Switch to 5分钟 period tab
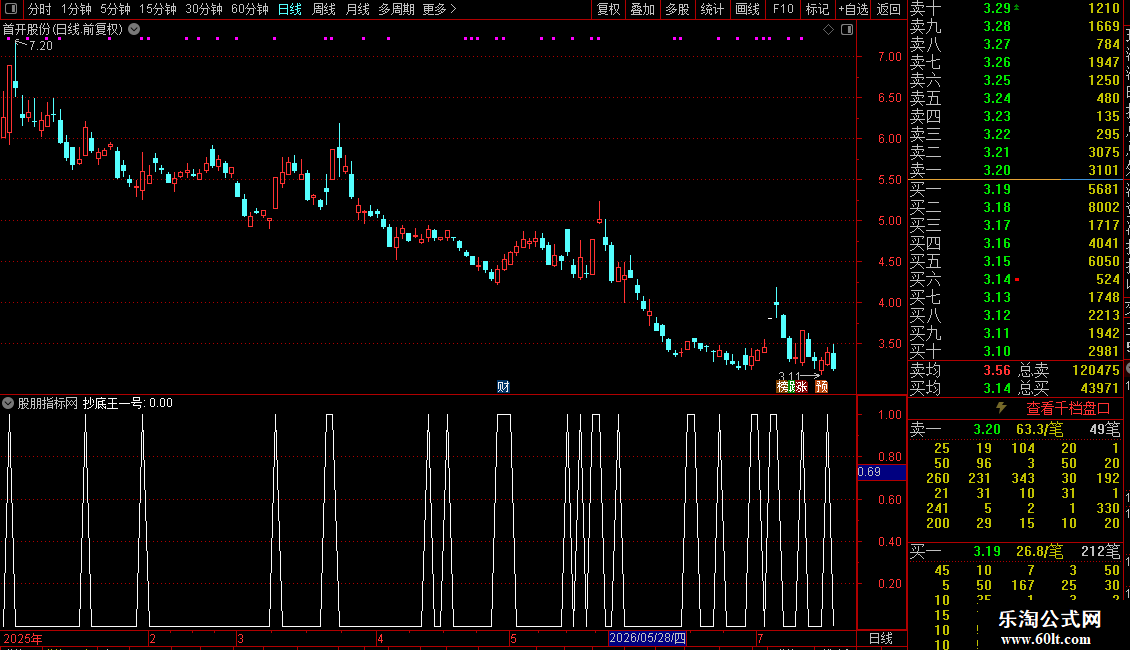 pyautogui.click(x=115, y=9)
